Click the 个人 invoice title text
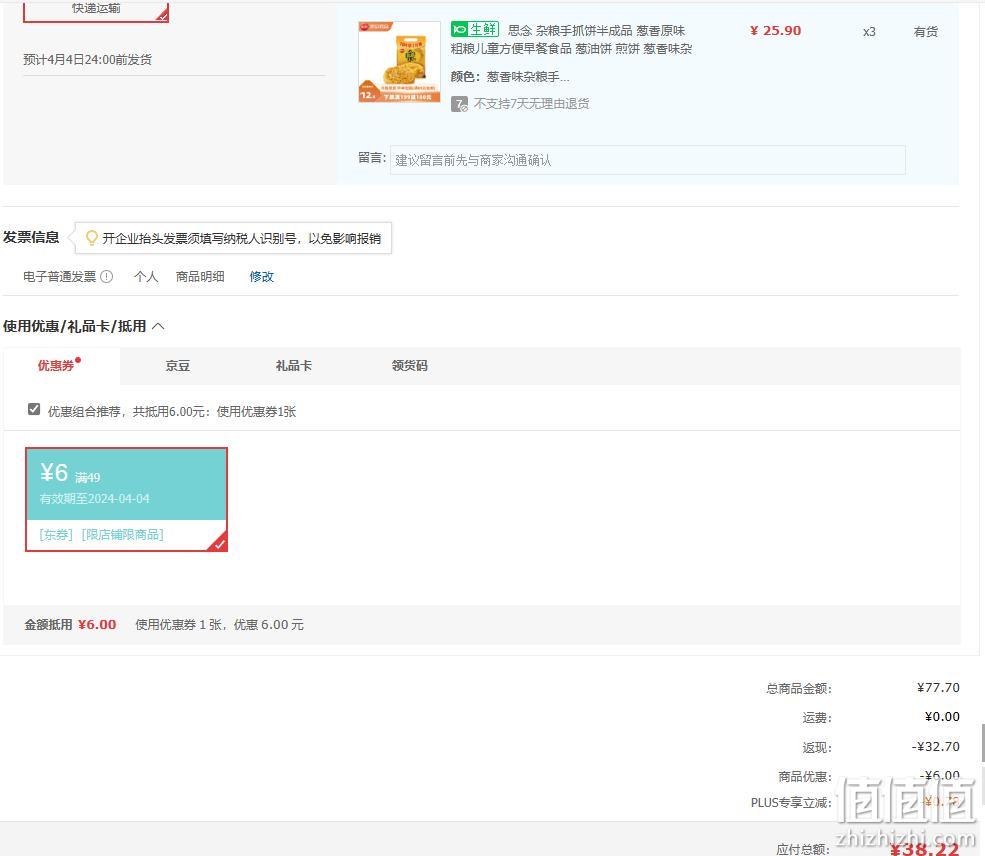Image resolution: width=985 pixels, height=856 pixels. tap(146, 276)
